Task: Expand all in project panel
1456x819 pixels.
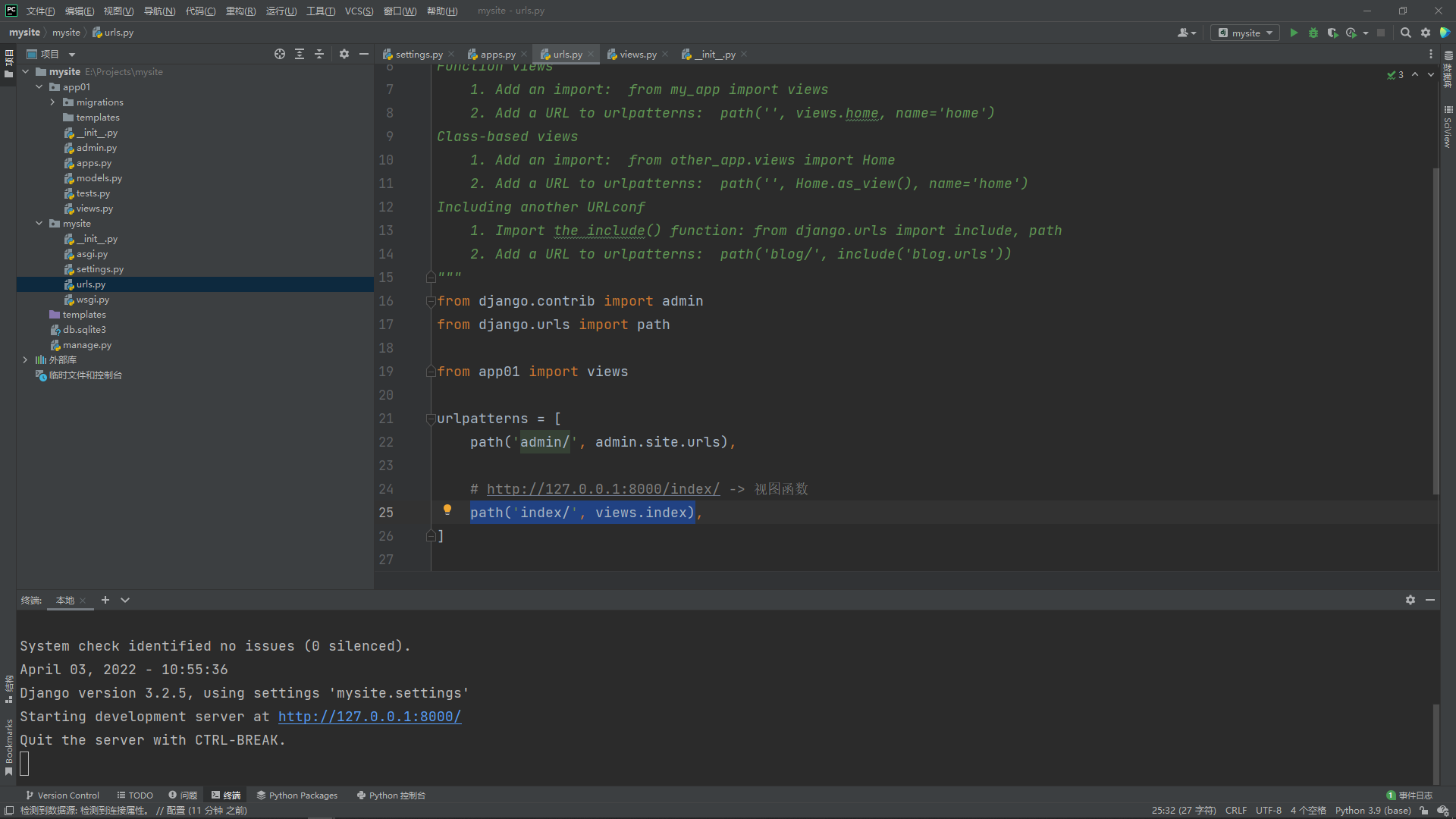Action: point(300,54)
